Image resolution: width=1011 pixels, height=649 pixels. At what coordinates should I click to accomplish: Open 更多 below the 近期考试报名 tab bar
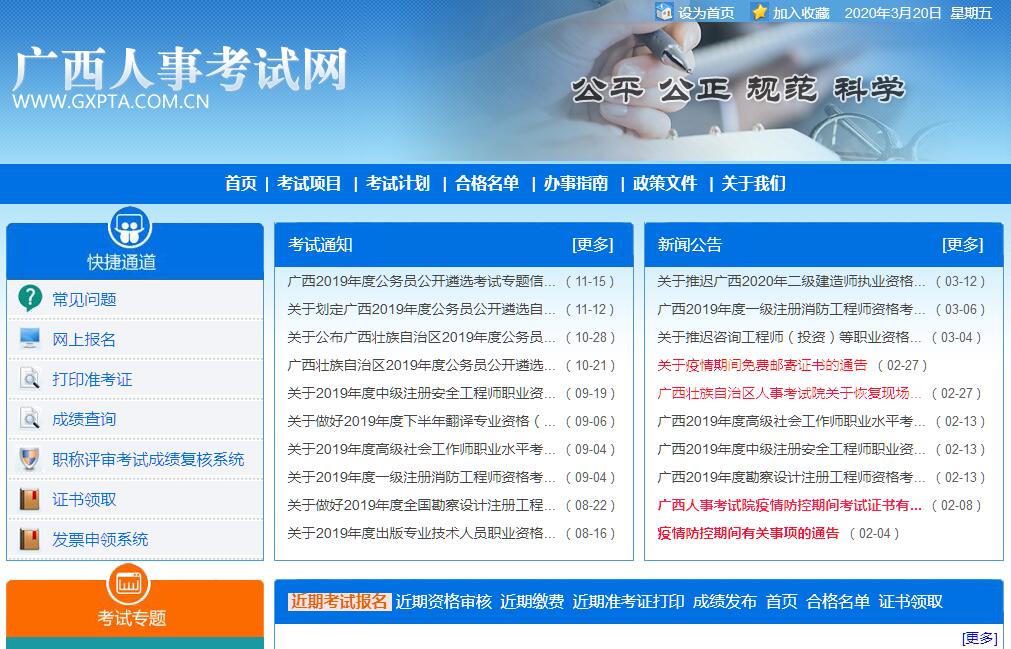pos(978,638)
